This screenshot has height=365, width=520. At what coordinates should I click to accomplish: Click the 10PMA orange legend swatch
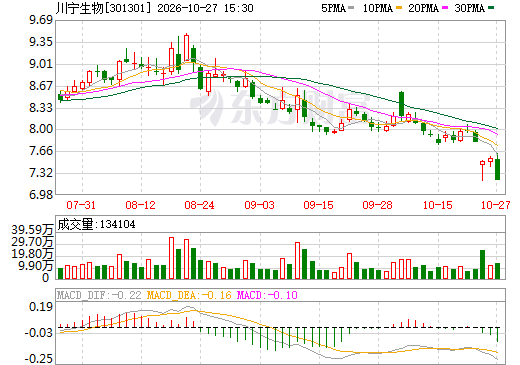pos(399,8)
